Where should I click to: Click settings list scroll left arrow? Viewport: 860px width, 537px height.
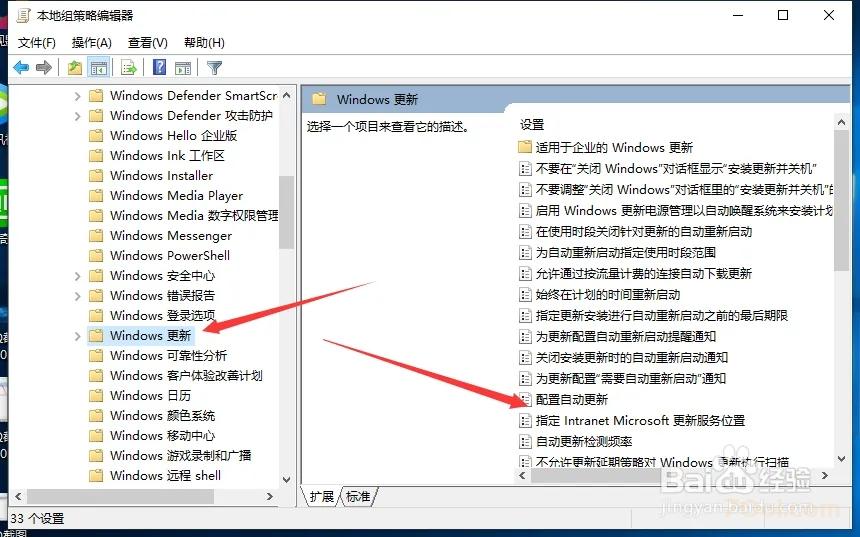click(x=523, y=476)
